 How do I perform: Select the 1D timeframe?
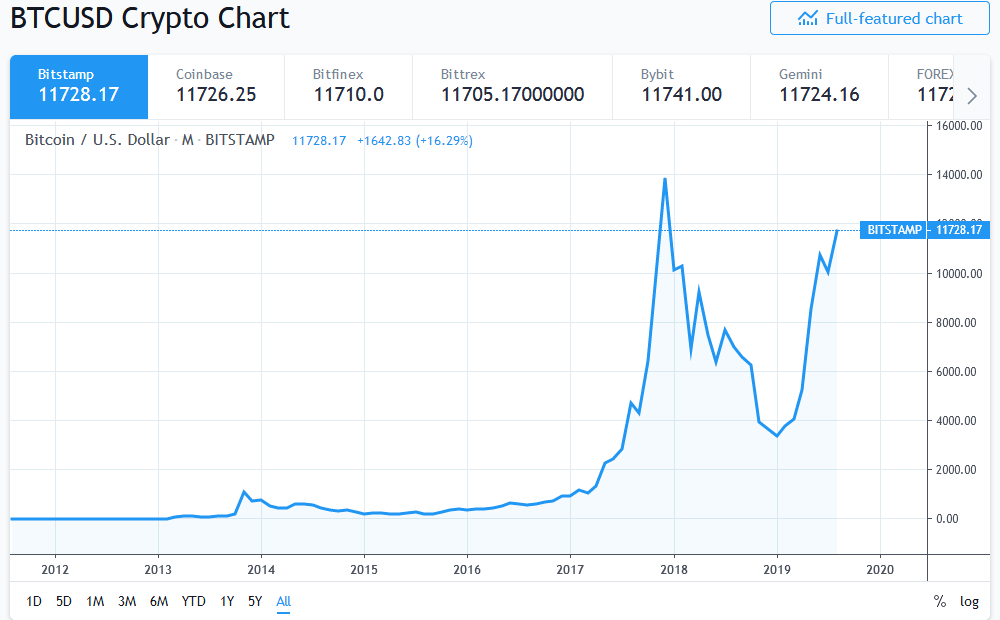32,601
